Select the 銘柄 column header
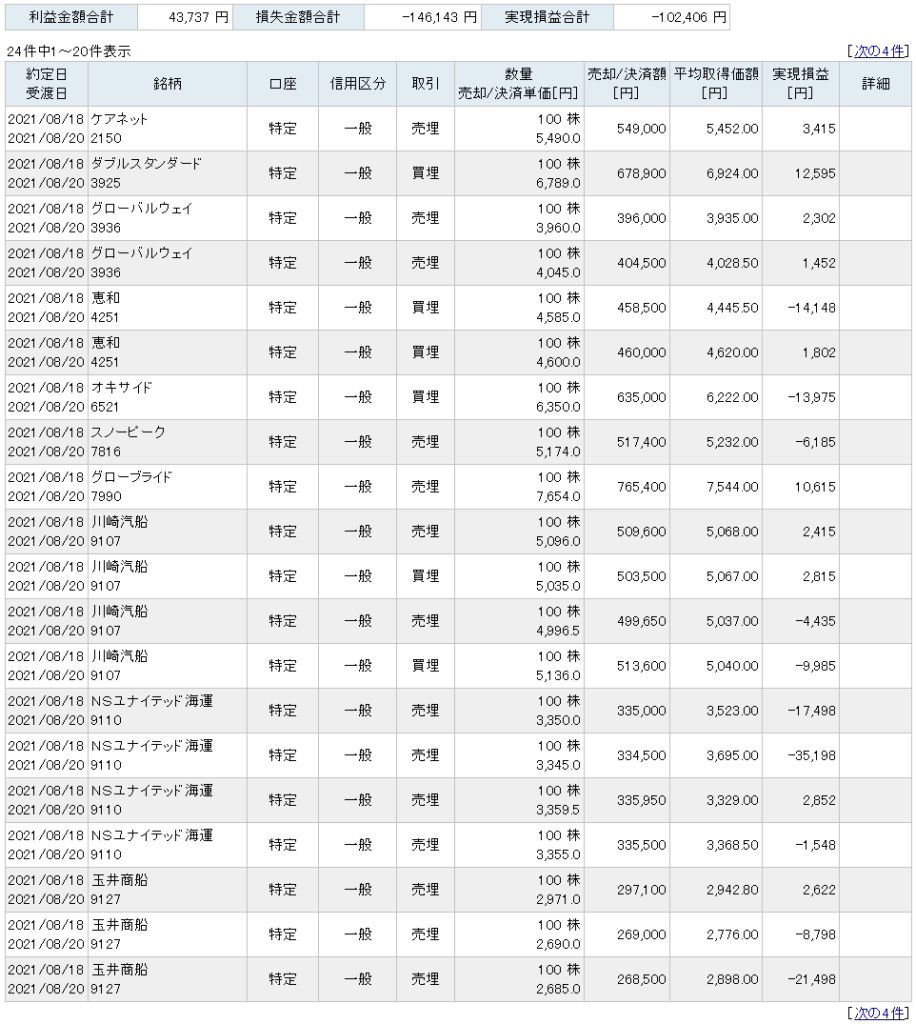 click(167, 84)
